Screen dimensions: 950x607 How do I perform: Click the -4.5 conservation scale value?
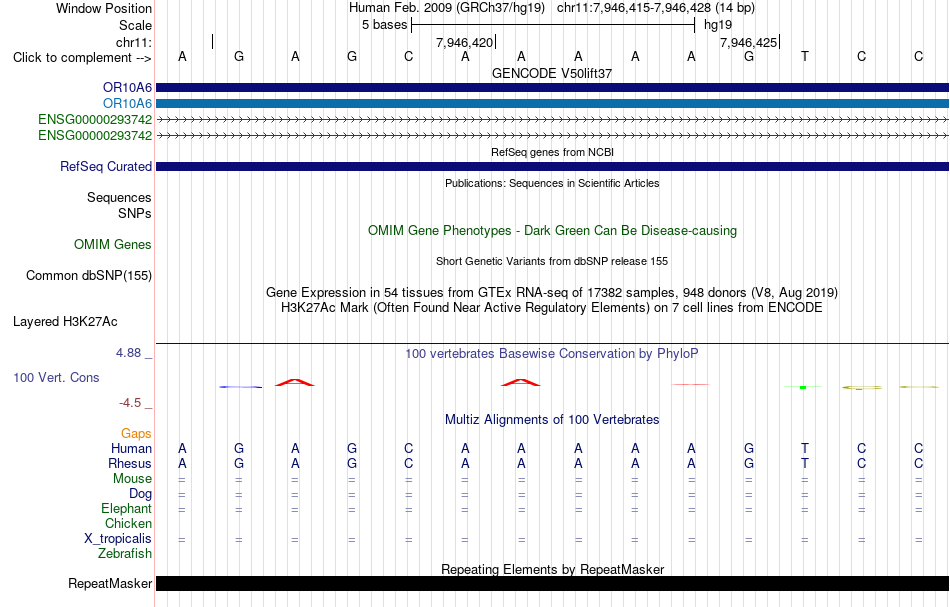coord(130,403)
